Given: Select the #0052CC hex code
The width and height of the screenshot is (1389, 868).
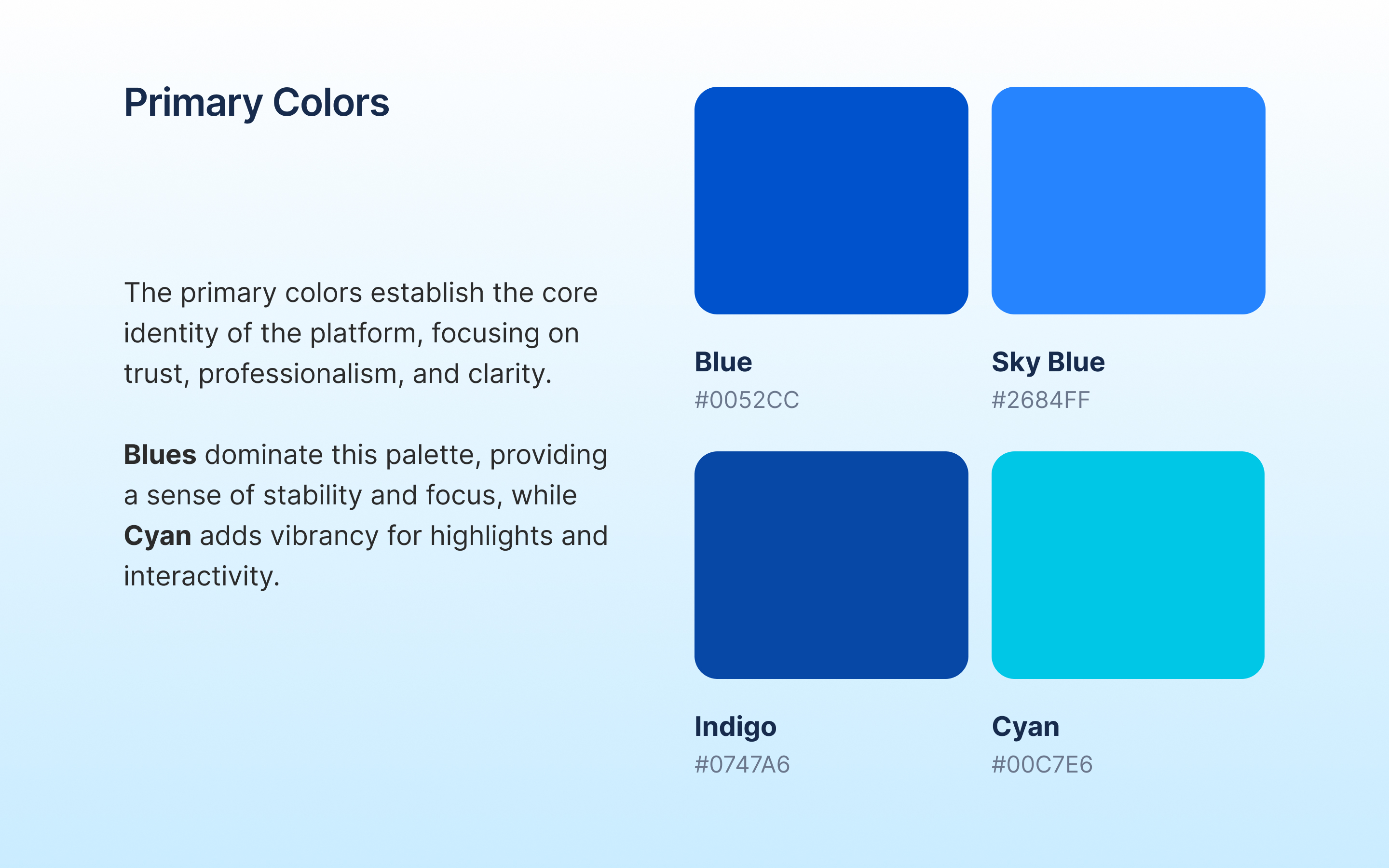Looking at the screenshot, I should point(747,400).
